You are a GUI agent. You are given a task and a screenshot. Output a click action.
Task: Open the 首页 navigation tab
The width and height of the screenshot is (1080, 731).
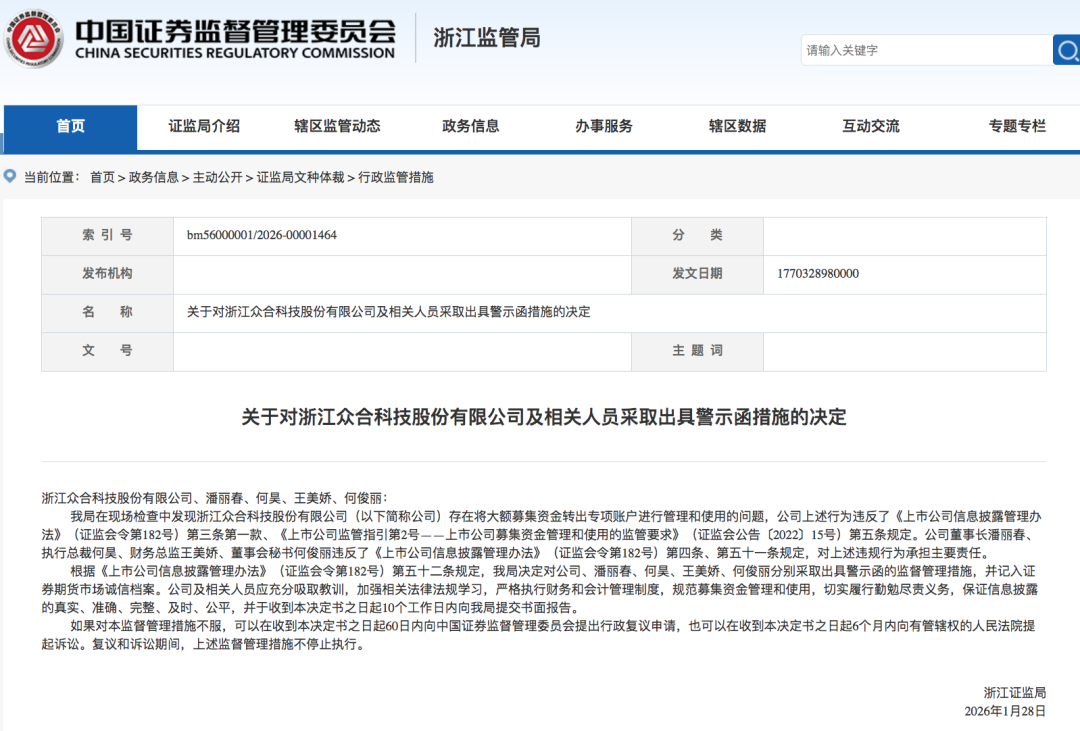click(70, 127)
